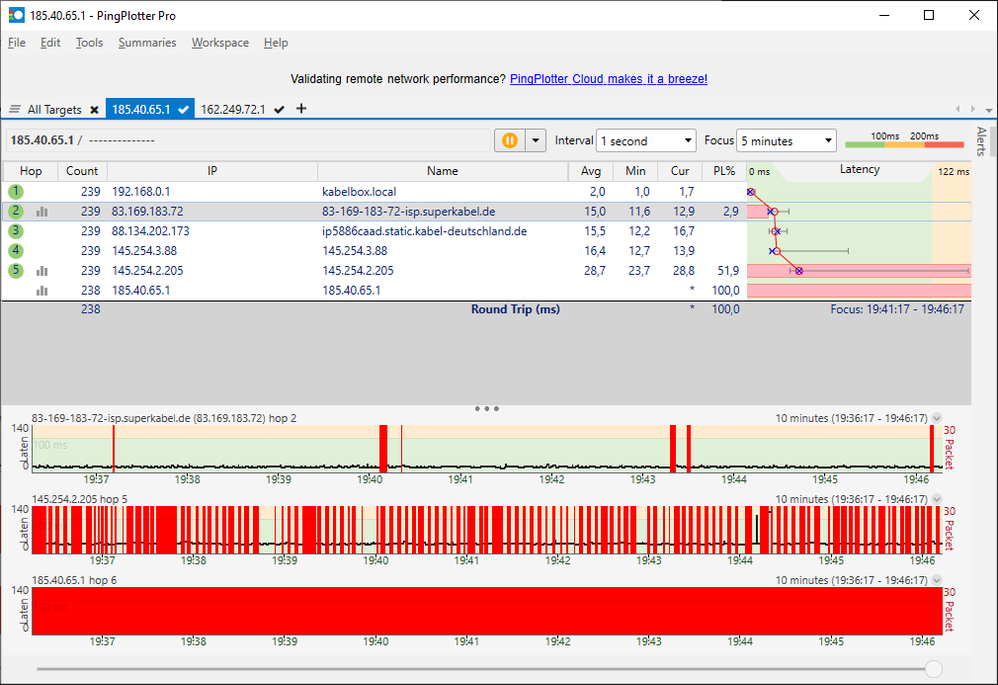Image resolution: width=998 pixels, height=685 pixels.
Task: Click the PL% column header
Action: point(724,171)
